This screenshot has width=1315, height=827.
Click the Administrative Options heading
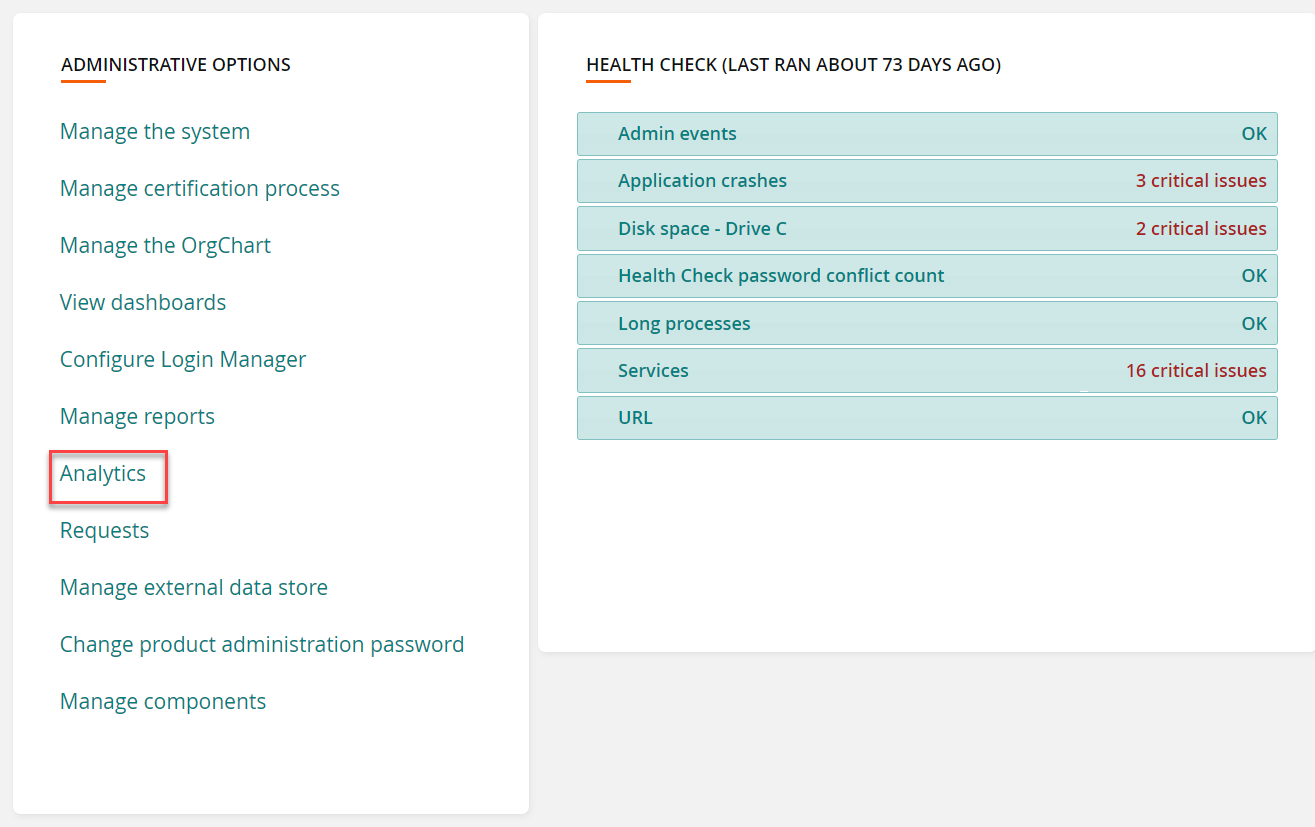(176, 65)
